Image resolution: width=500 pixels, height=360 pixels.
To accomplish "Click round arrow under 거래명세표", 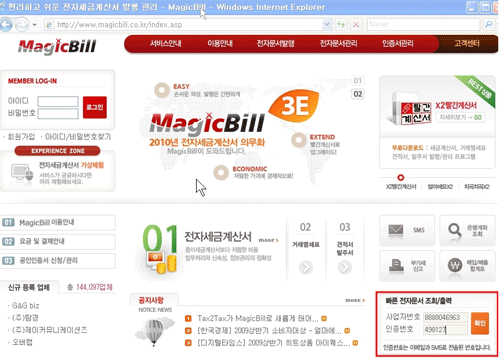I will [306, 267].
